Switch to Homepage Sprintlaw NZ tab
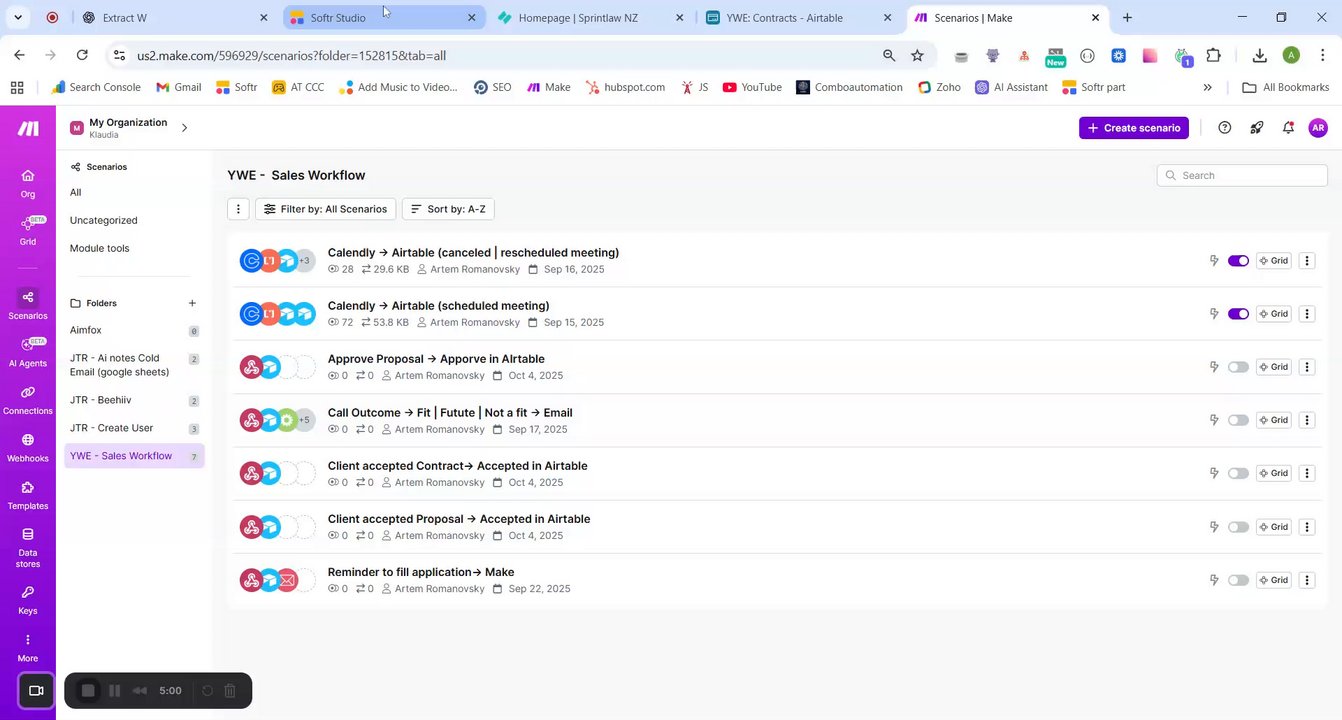The image size is (1342, 720). 590,18
